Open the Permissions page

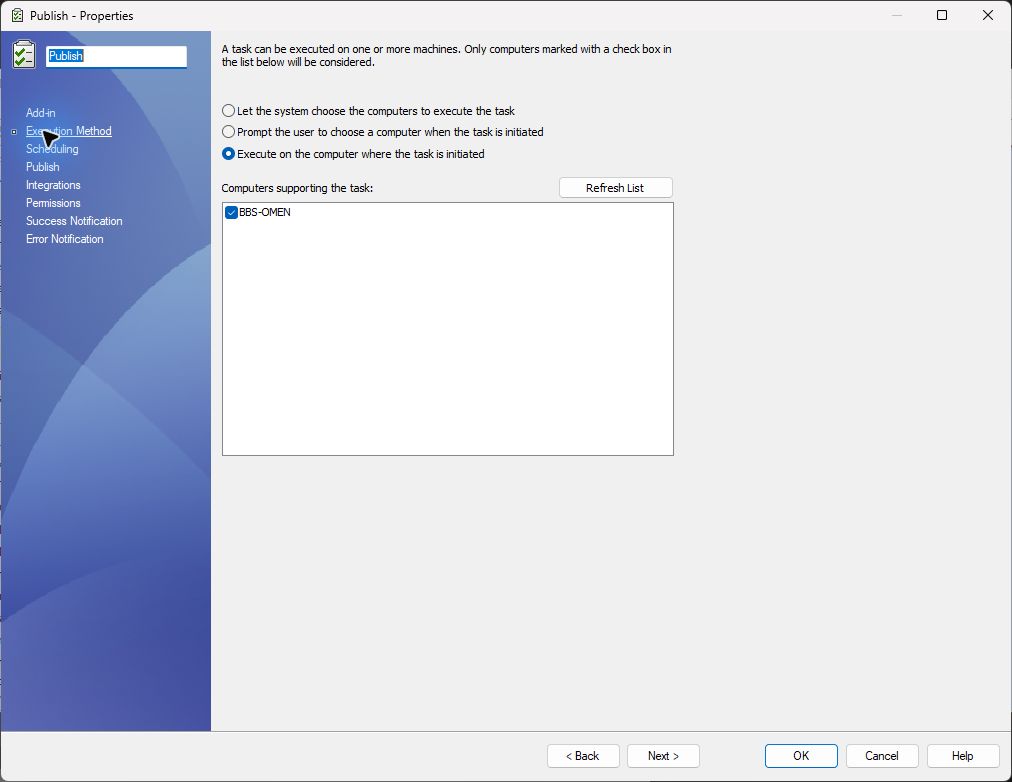53,203
